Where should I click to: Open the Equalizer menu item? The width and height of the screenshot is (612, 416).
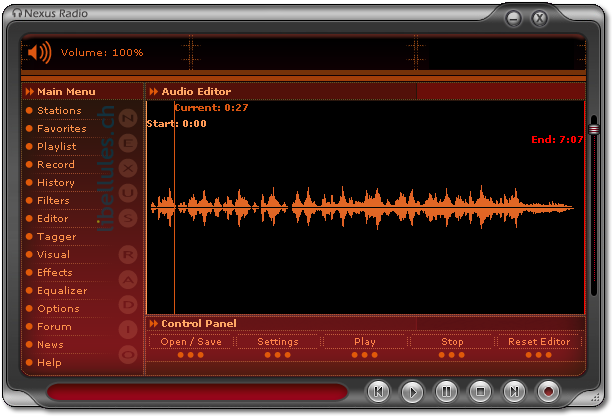pyautogui.click(x=62, y=290)
